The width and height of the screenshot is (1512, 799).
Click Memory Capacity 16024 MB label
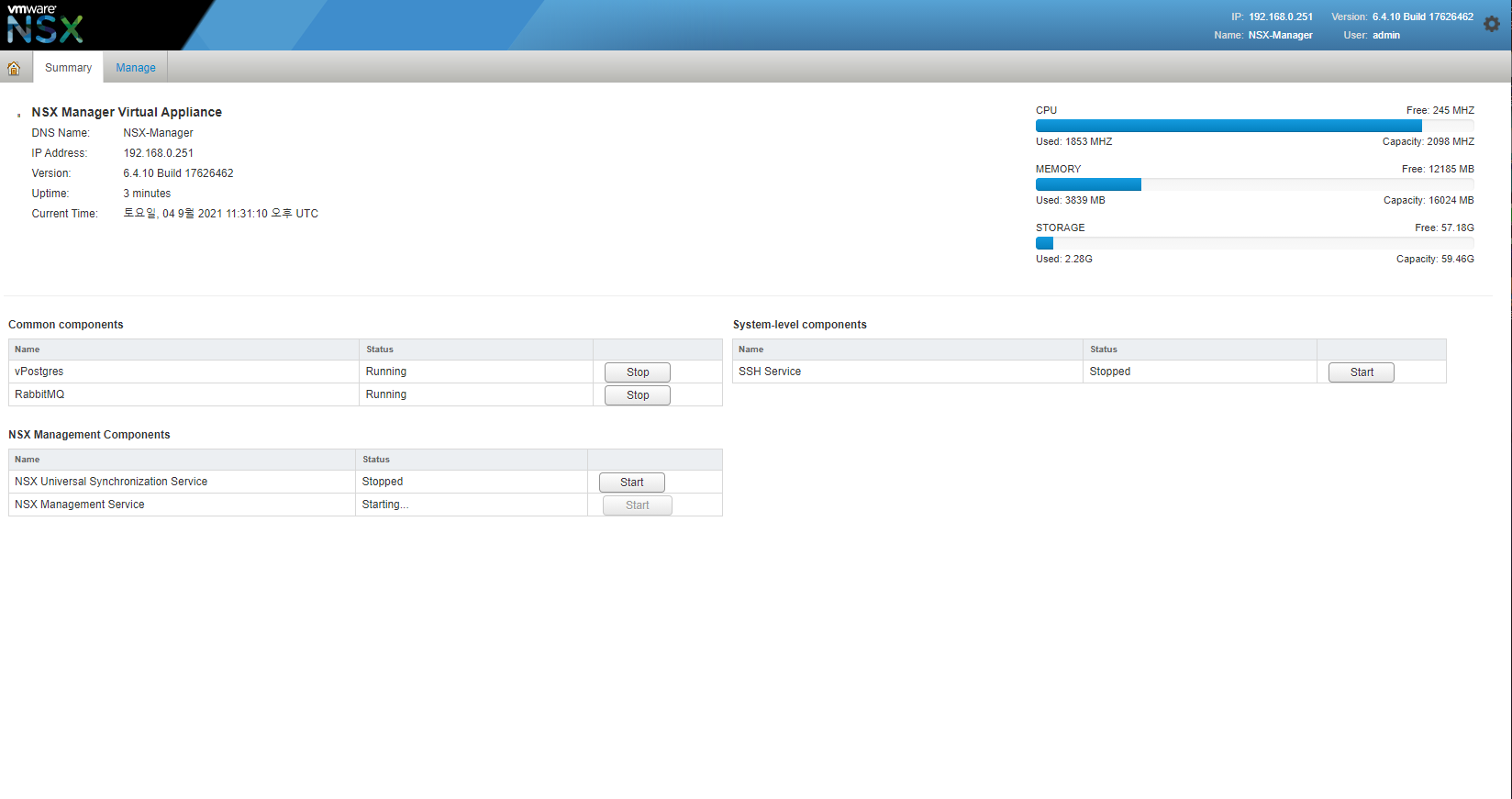tap(1429, 200)
